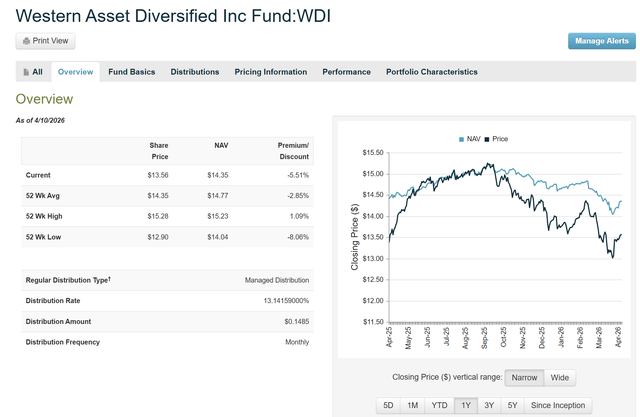Screen dimensions: 640x417
Task: Click the Managed Distribution value
Action: click(x=277, y=280)
